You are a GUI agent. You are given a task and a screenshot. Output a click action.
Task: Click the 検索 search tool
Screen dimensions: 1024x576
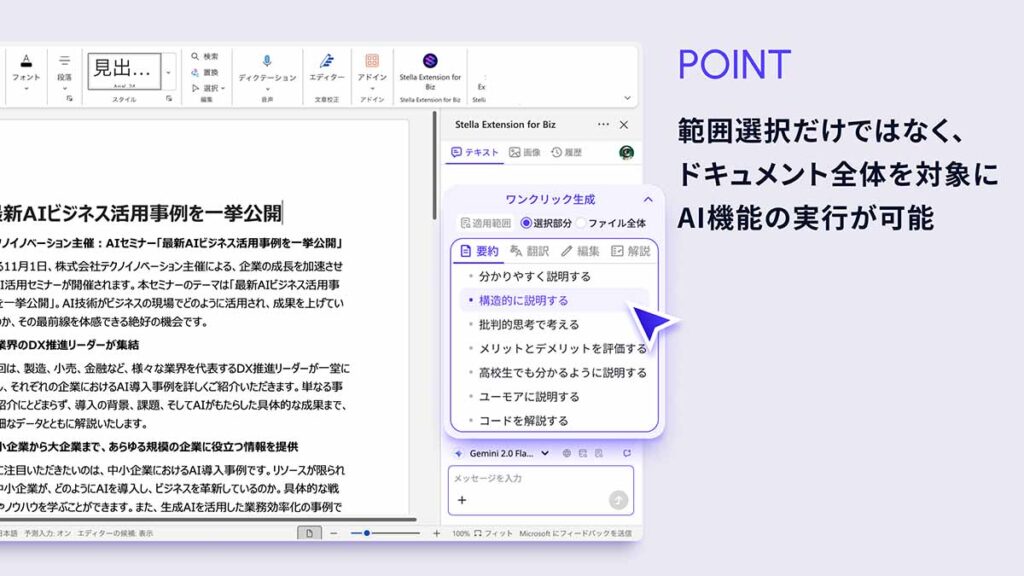[205, 57]
